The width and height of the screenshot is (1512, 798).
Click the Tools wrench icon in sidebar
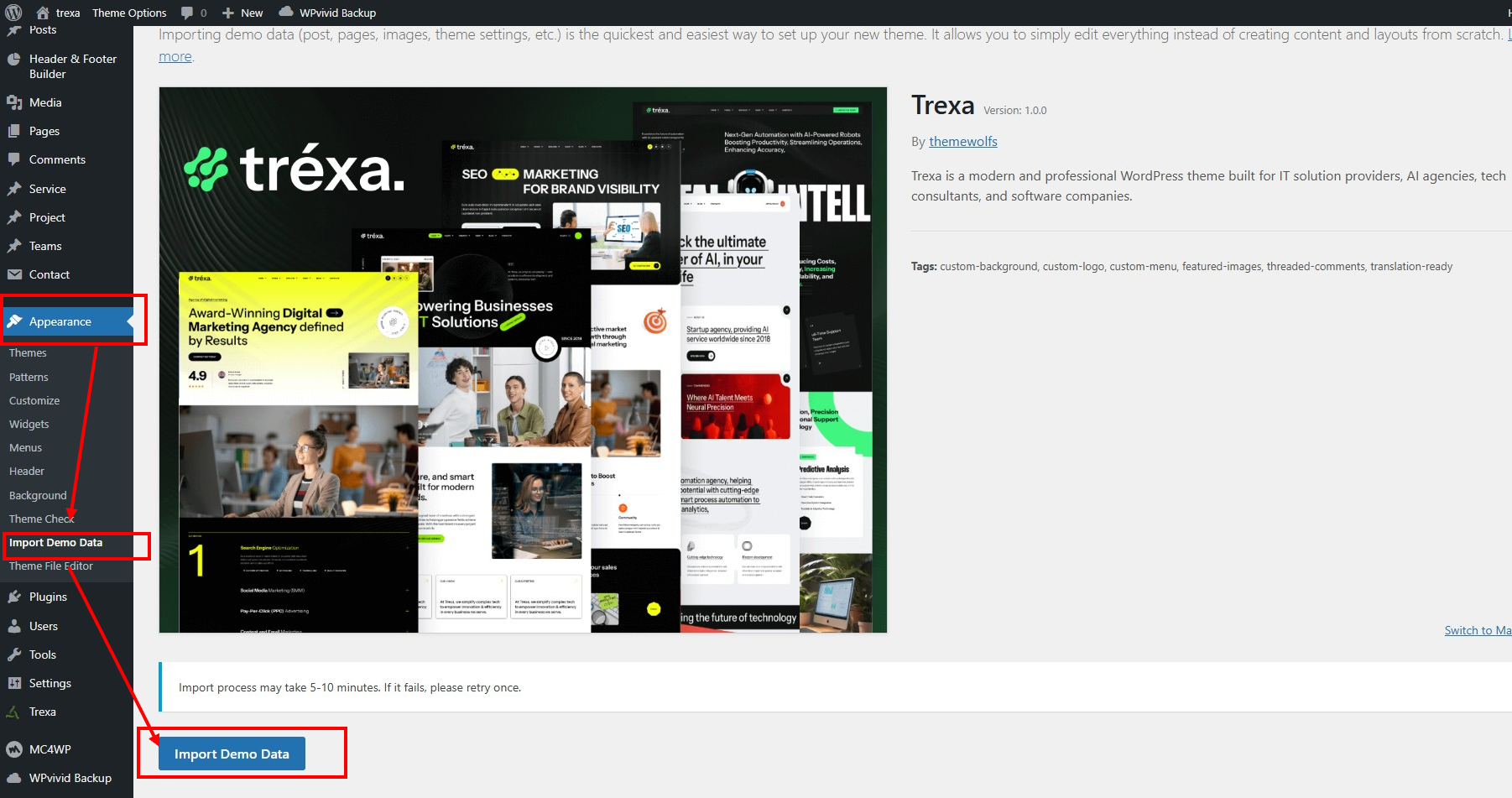(x=14, y=655)
